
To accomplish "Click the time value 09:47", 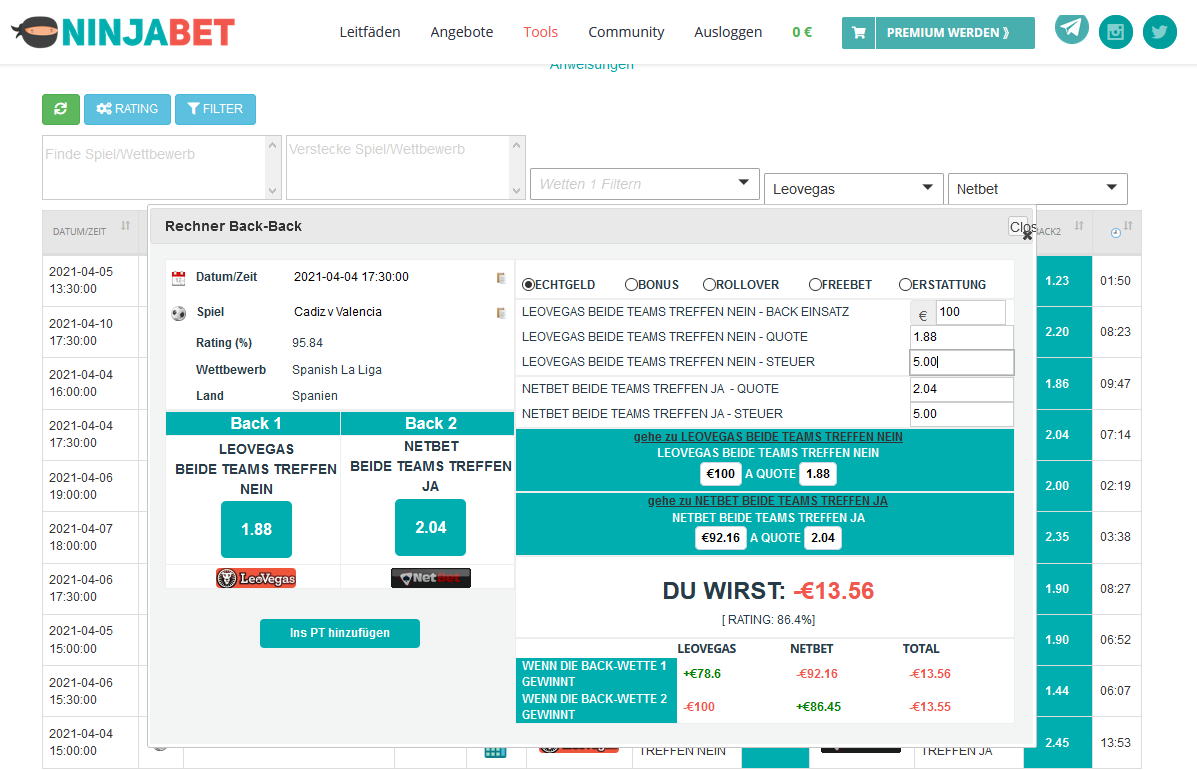I will pyautogui.click(x=1115, y=384).
